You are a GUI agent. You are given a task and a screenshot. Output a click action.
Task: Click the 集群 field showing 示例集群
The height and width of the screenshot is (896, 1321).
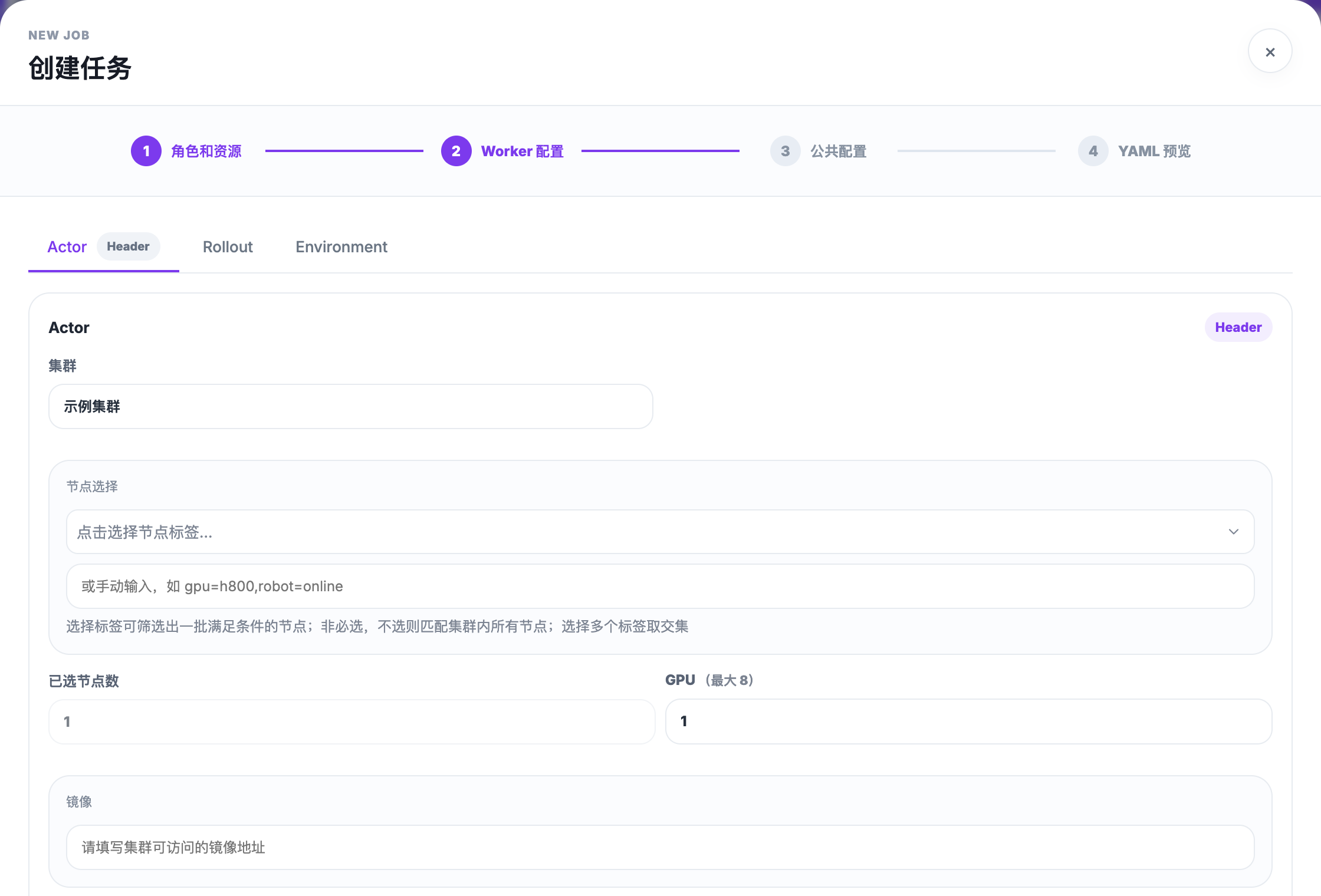click(x=350, y=406)
